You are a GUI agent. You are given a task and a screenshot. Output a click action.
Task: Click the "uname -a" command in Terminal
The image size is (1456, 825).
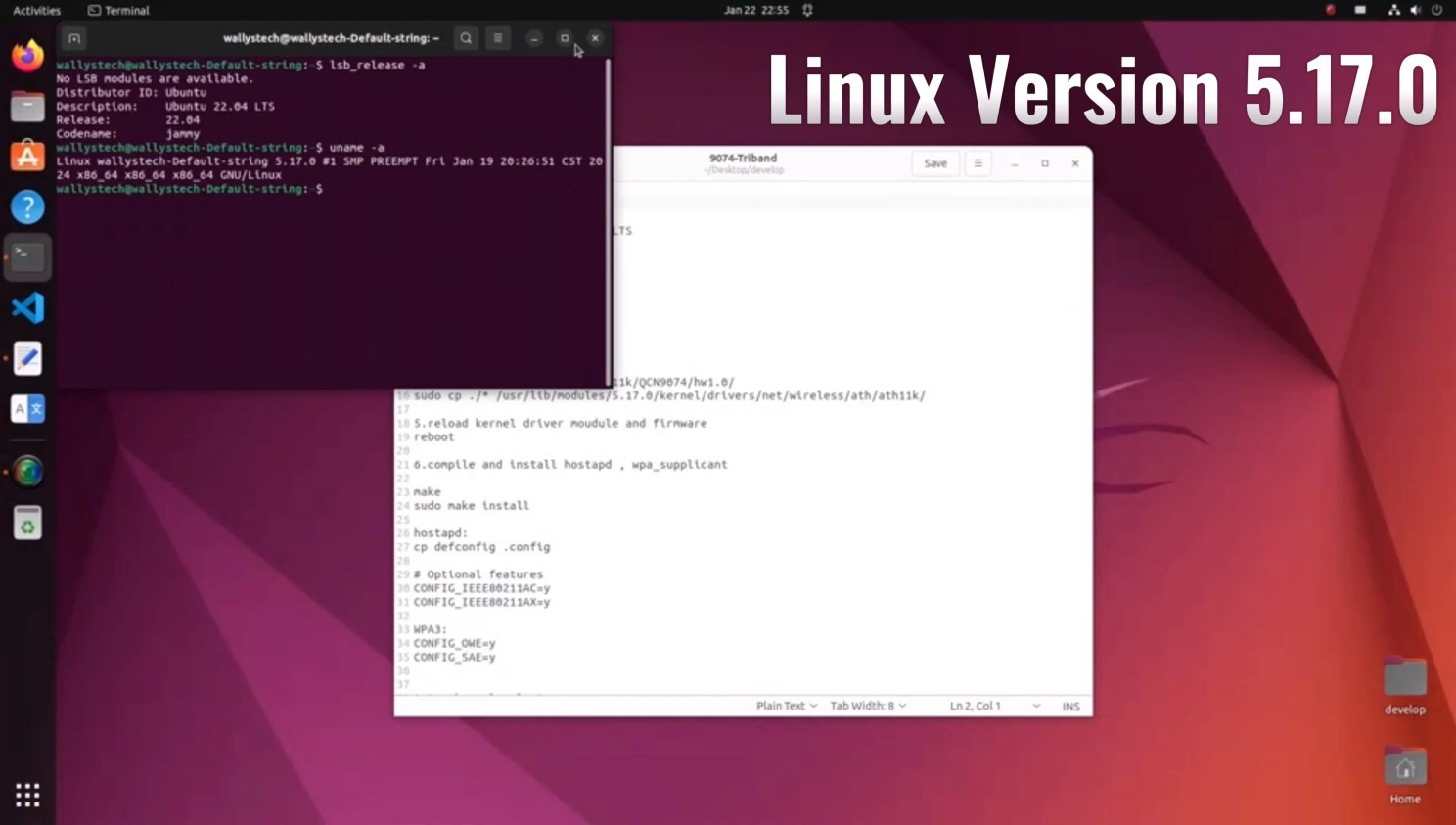click(356, 147)
